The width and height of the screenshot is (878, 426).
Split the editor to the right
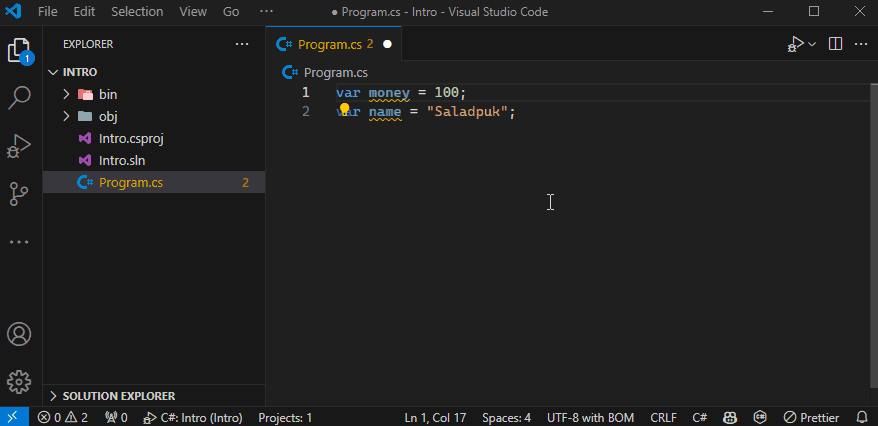[x=835, y=44]
